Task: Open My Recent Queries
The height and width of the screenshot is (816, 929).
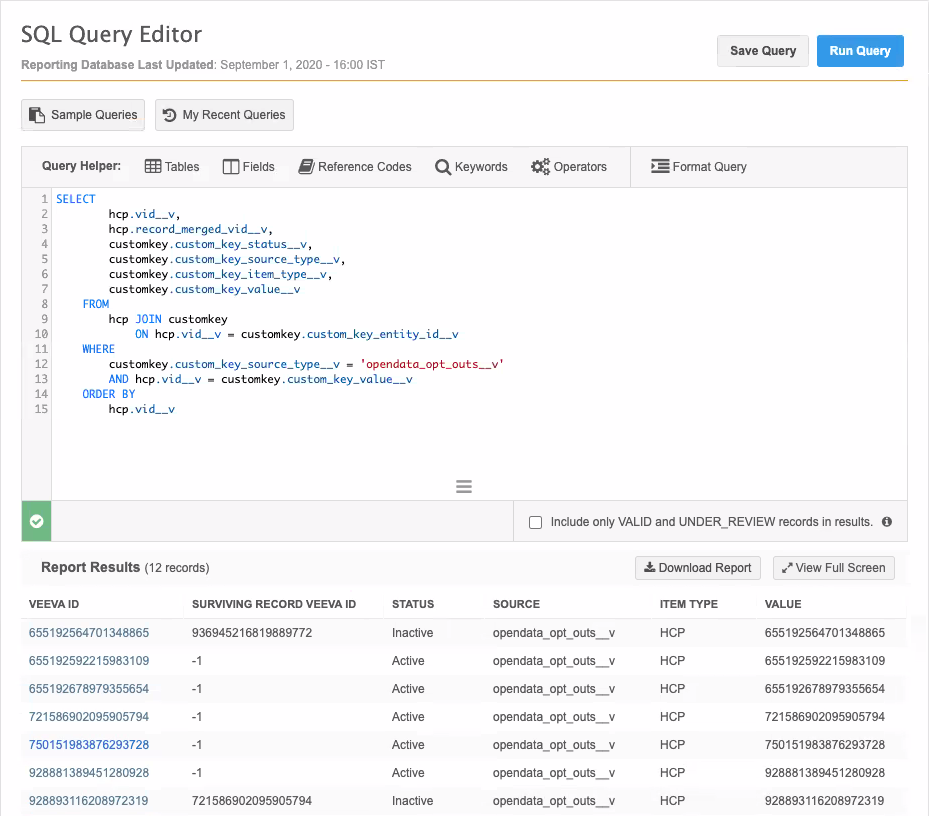Action: (224, 115)
